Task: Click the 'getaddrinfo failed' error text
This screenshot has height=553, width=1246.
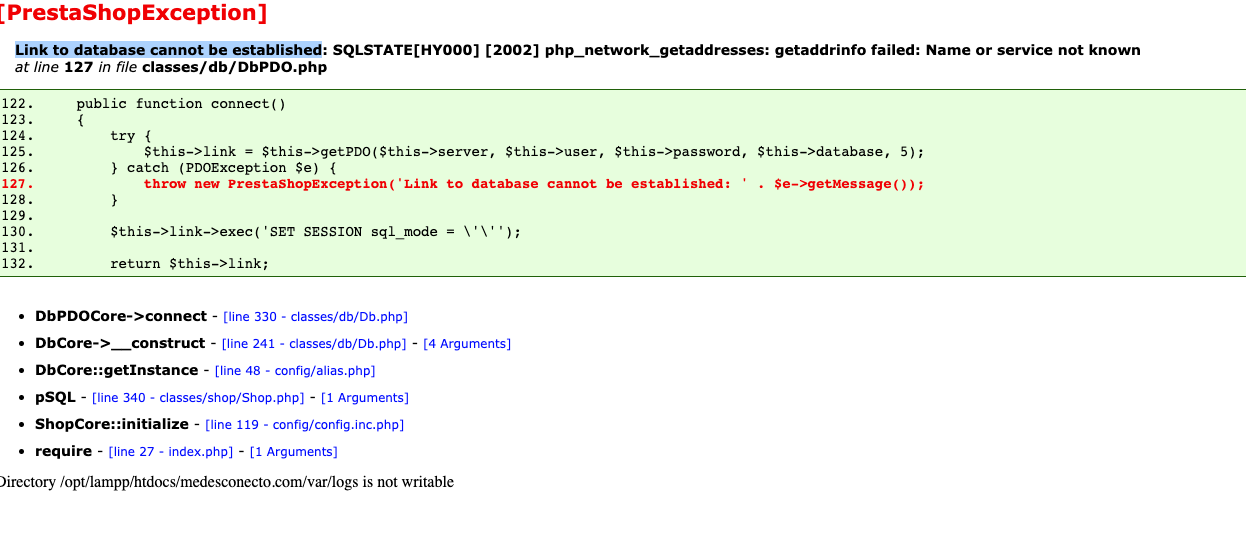Action: point(846,50)
